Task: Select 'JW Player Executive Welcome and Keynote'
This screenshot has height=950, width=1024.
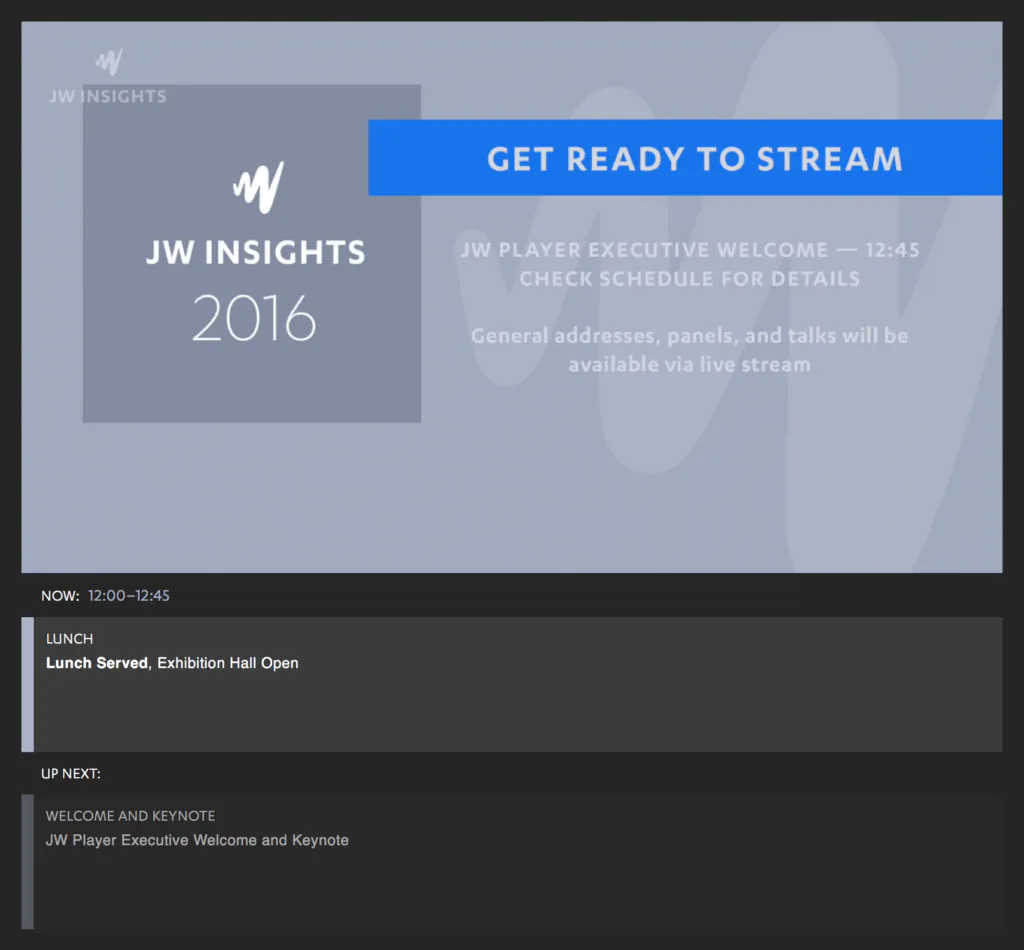Action: tap(197, 840)
